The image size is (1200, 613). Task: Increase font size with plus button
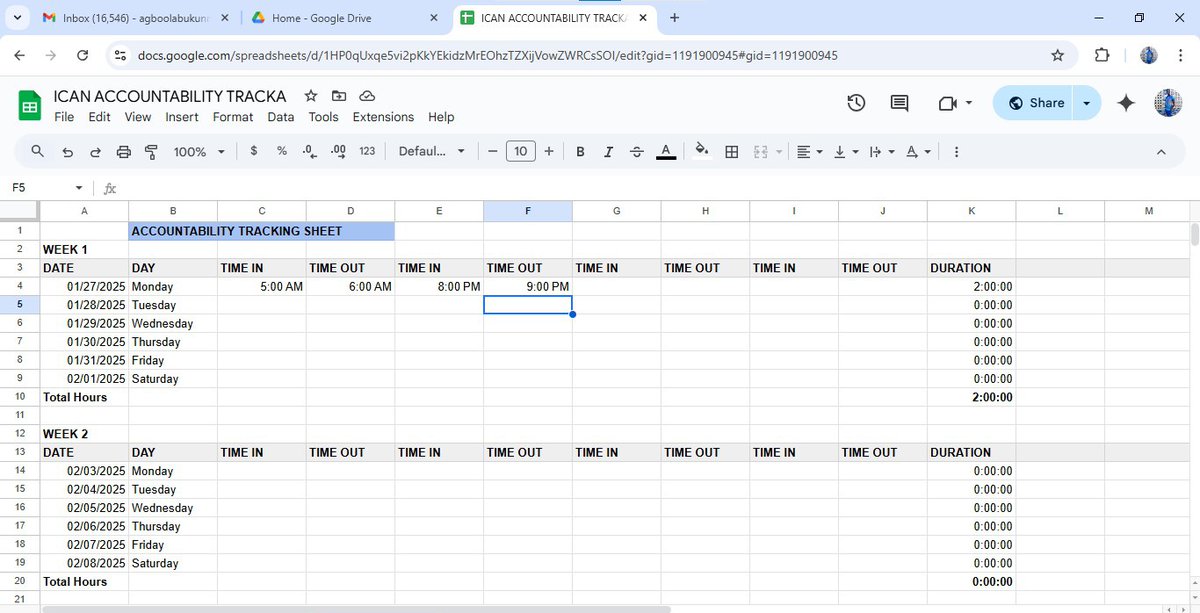(548, 151)
